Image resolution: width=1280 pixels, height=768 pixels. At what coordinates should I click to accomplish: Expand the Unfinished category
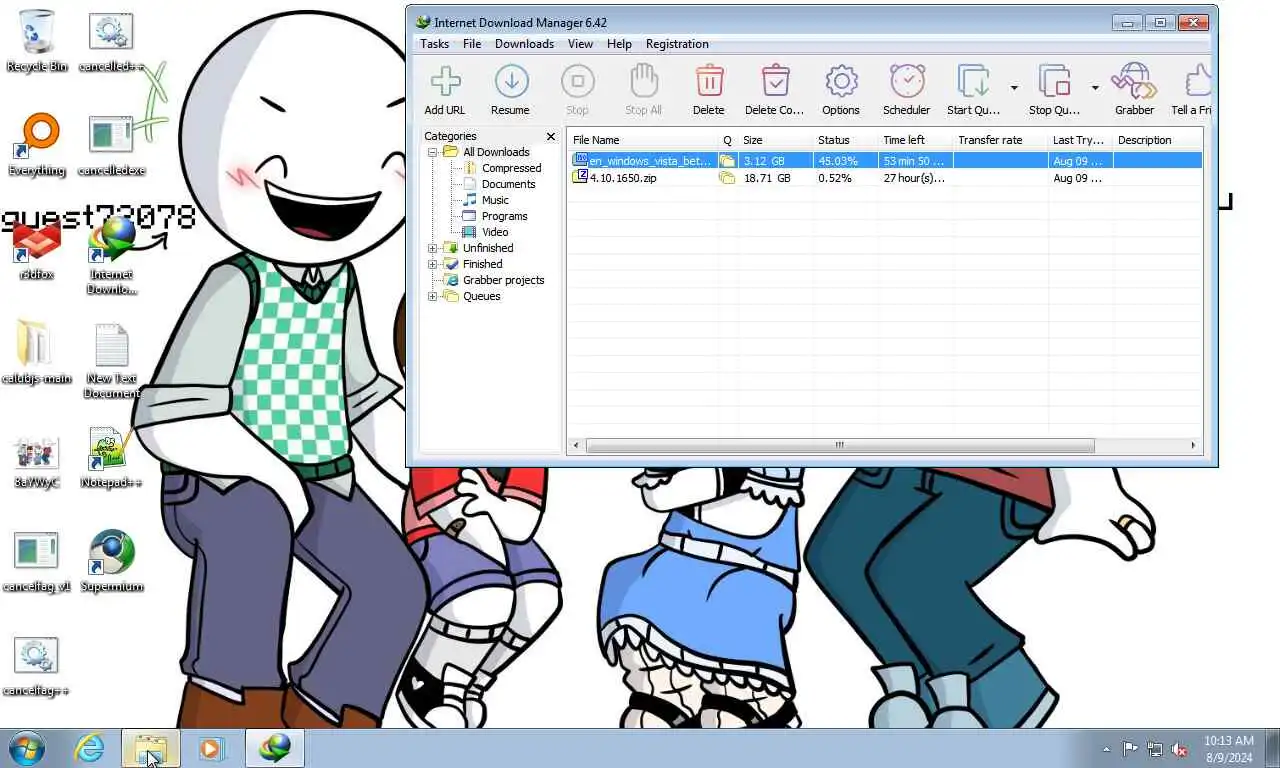click(433, 248)
